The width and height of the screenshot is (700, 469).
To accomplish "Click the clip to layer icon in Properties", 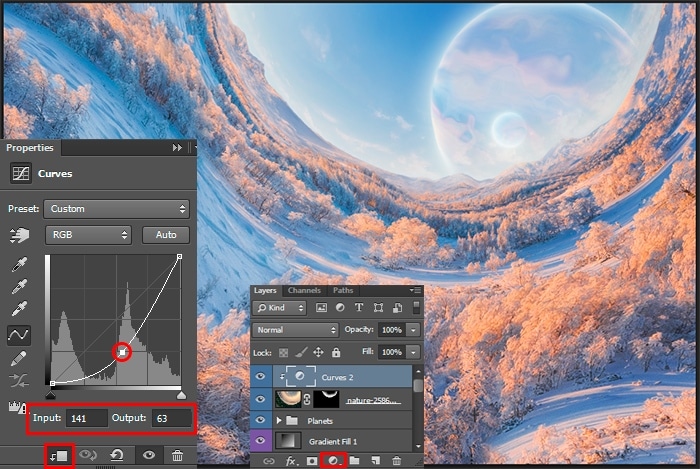I will (x=59, y=455).
